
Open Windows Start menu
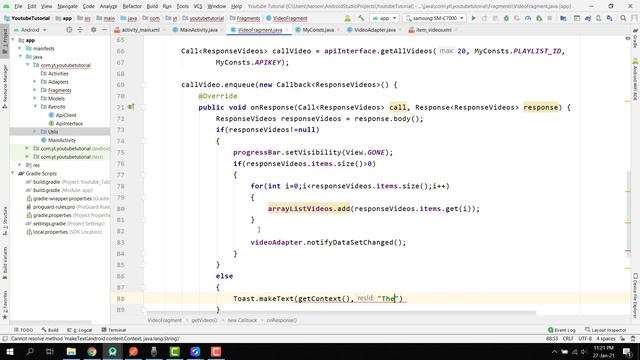(9, 351)
